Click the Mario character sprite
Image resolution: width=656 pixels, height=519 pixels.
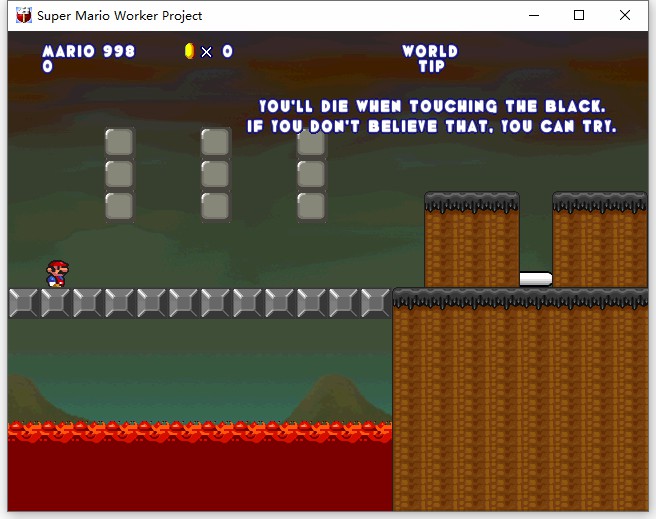coord(57,274)
